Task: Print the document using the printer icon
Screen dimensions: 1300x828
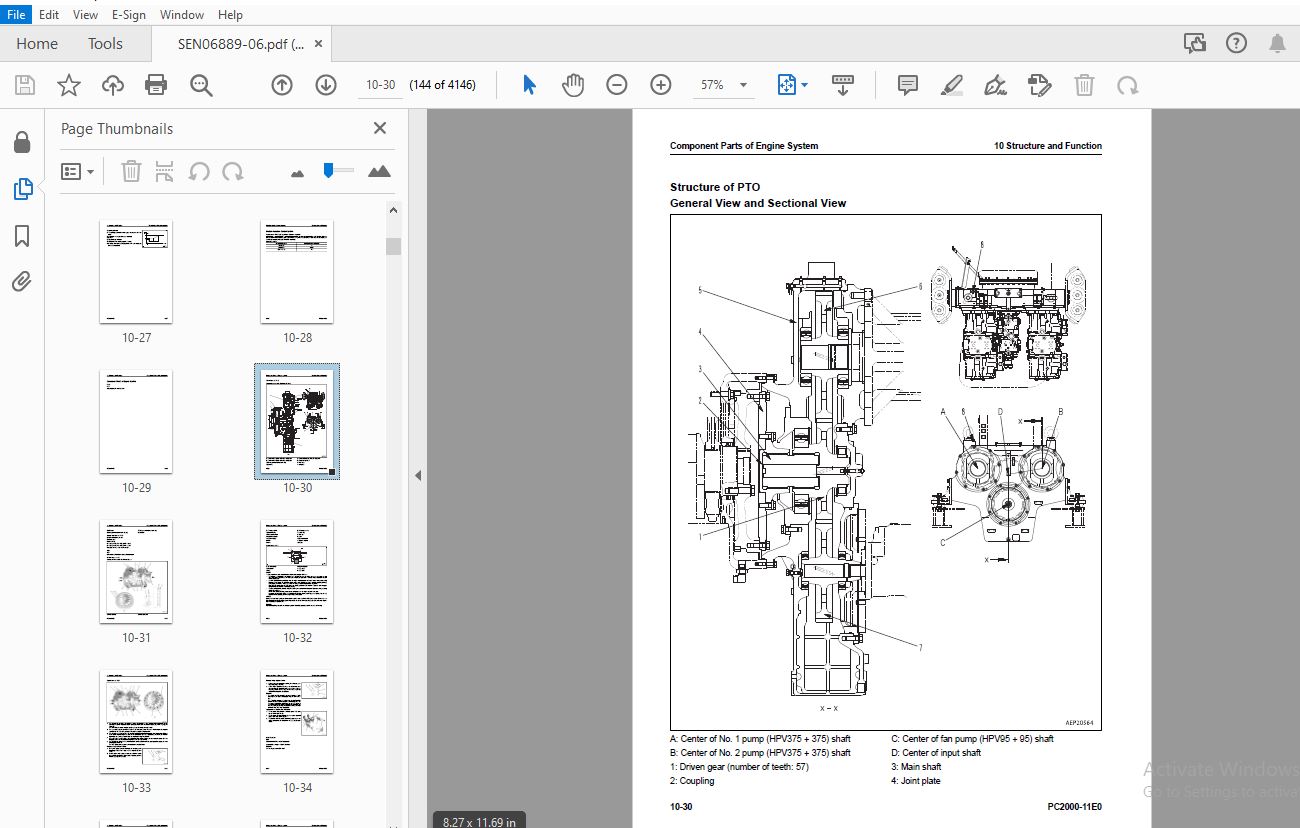Action: coord(156,85)
